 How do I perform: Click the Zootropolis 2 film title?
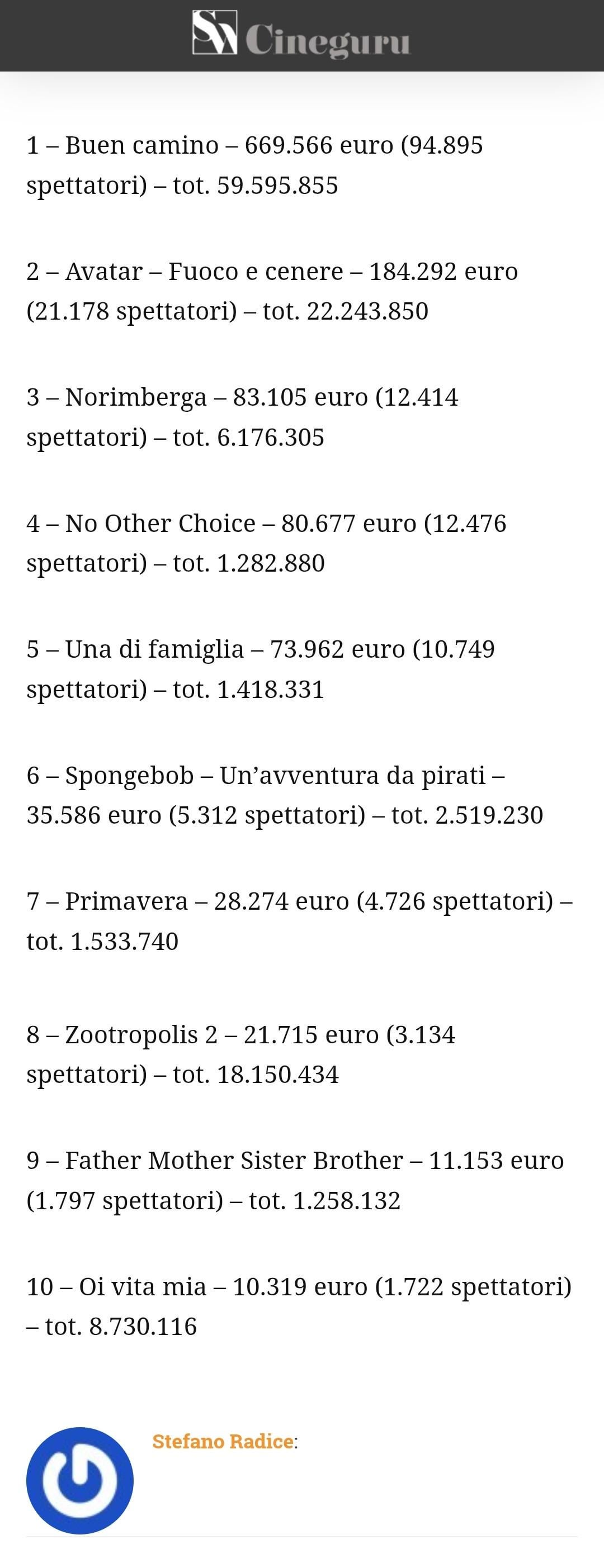[141, 1034]
